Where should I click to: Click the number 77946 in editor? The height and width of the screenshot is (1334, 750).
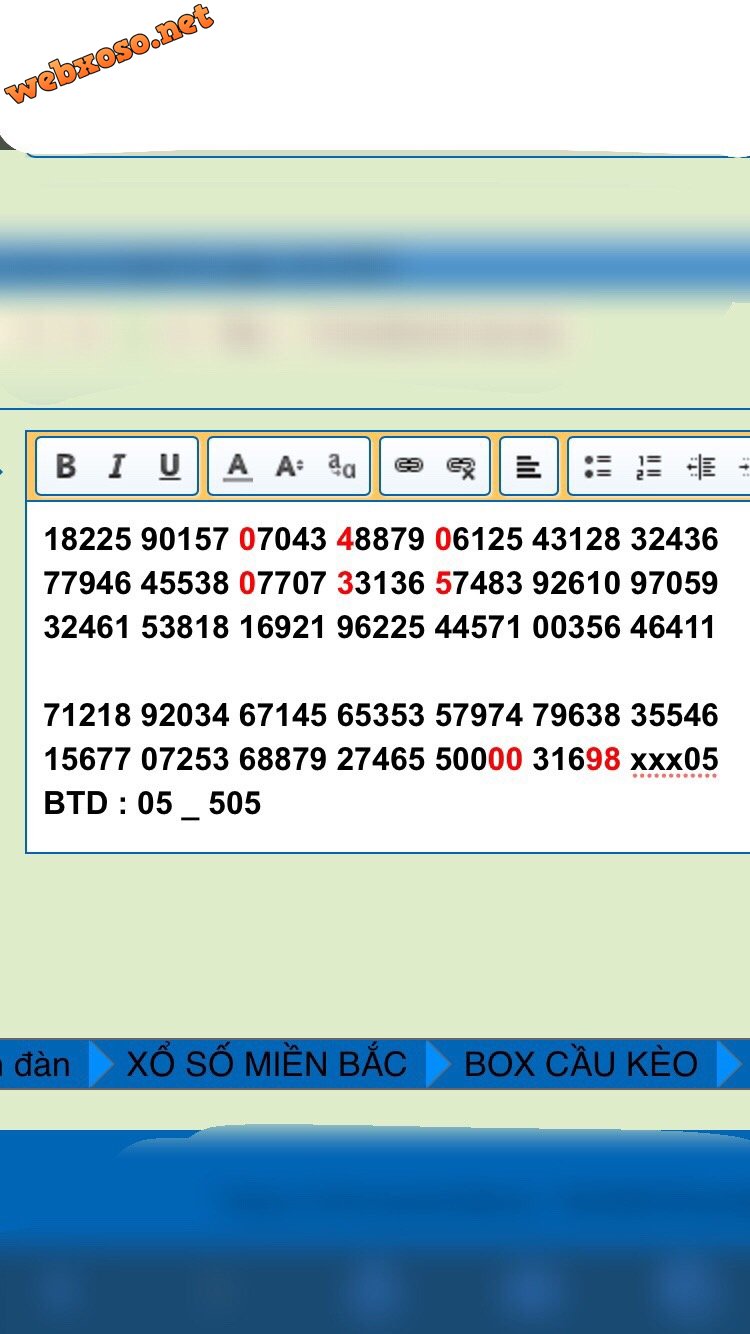88,583
